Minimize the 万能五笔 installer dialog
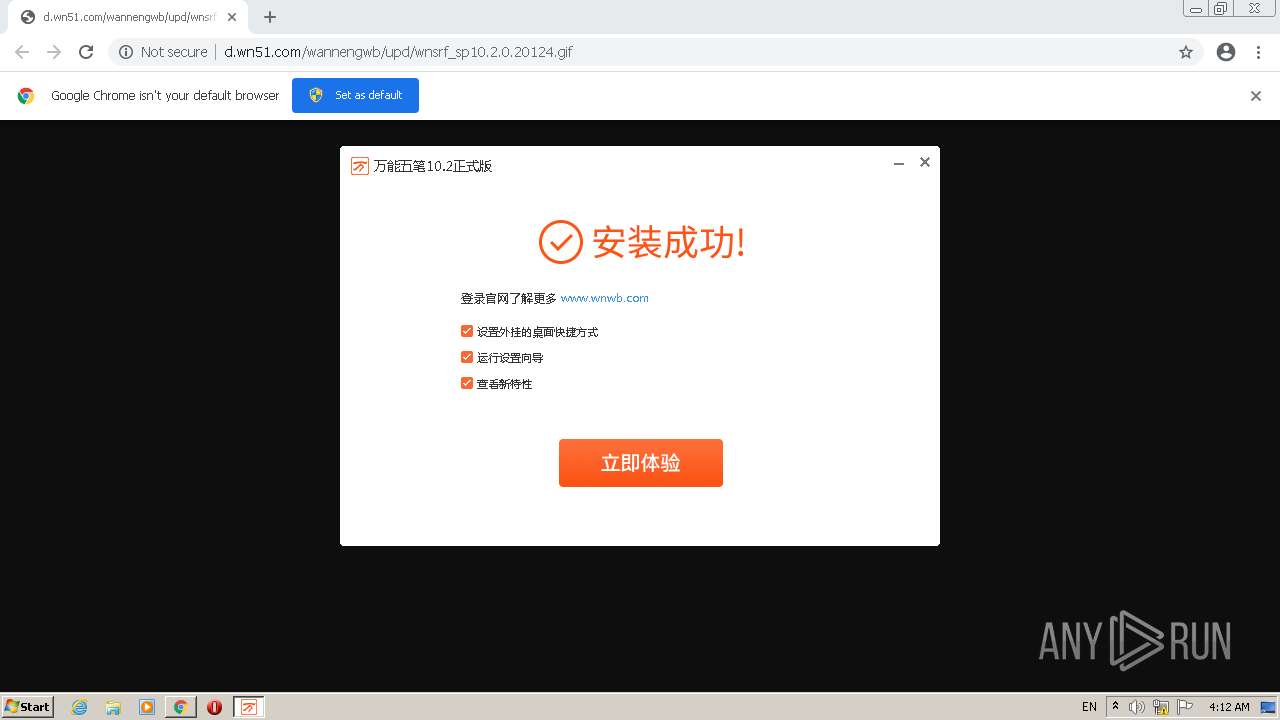Screen dimensions: 1280x720 (x=898, y=163)
